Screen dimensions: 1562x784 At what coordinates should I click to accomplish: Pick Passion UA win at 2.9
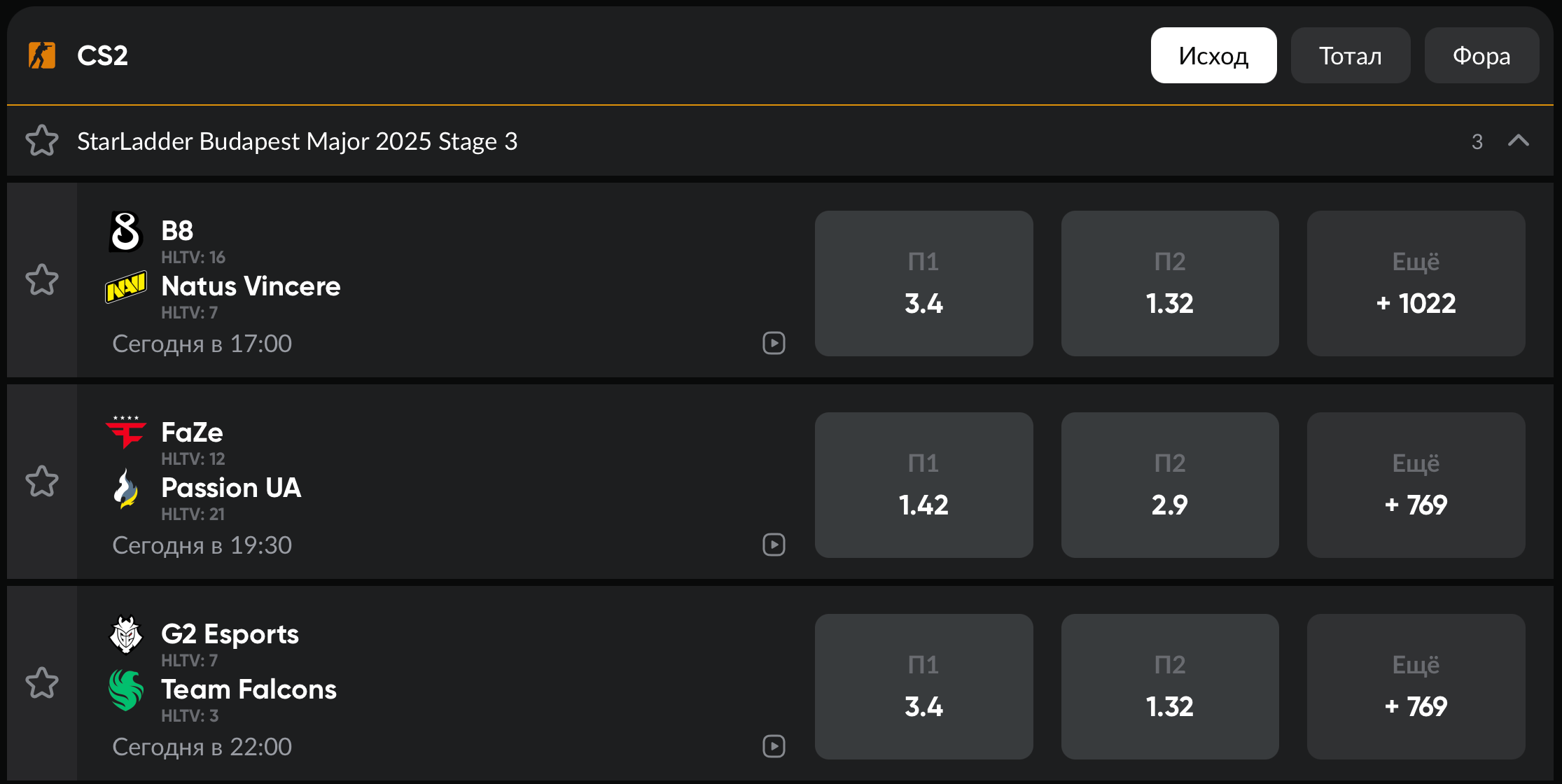[x=1169, y=485]
